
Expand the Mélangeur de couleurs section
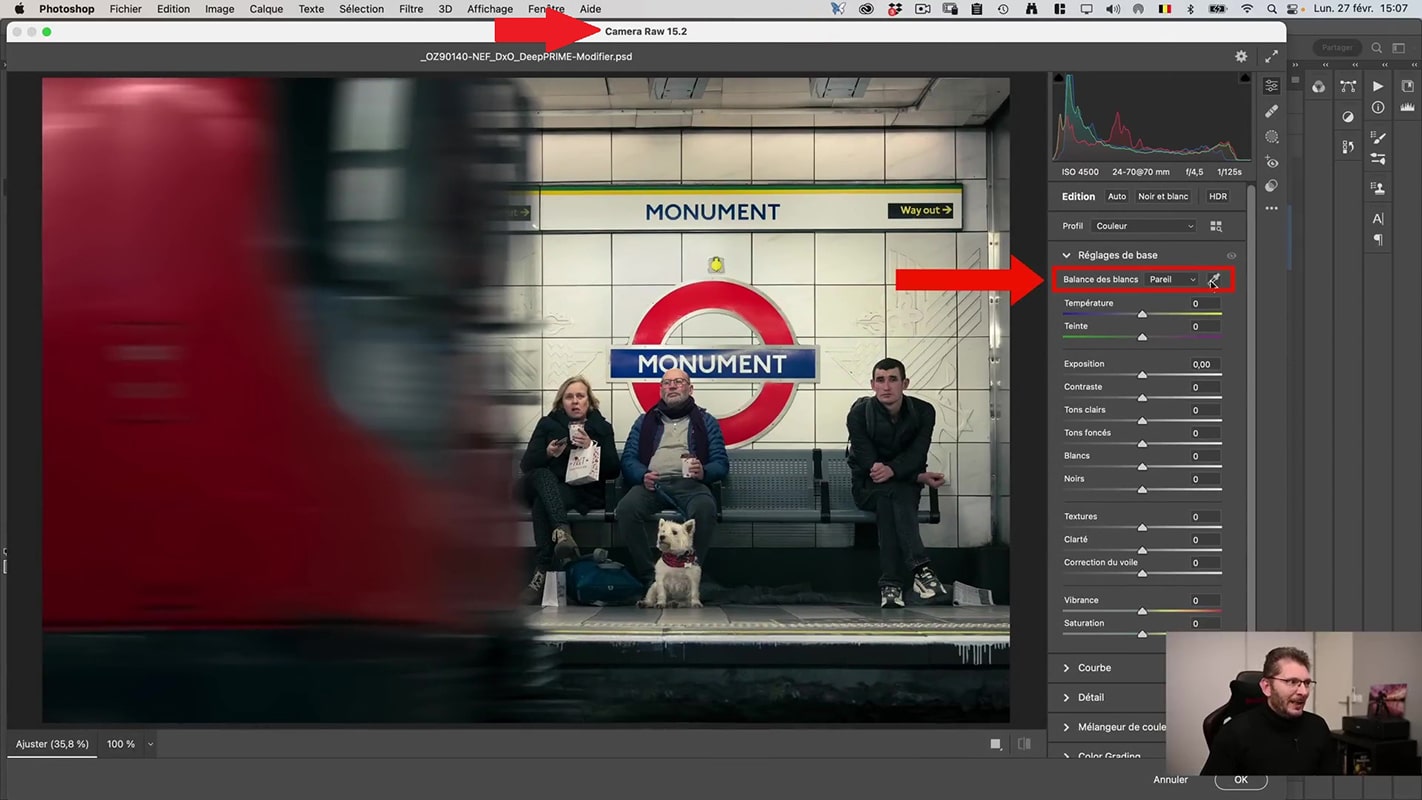1067,728
